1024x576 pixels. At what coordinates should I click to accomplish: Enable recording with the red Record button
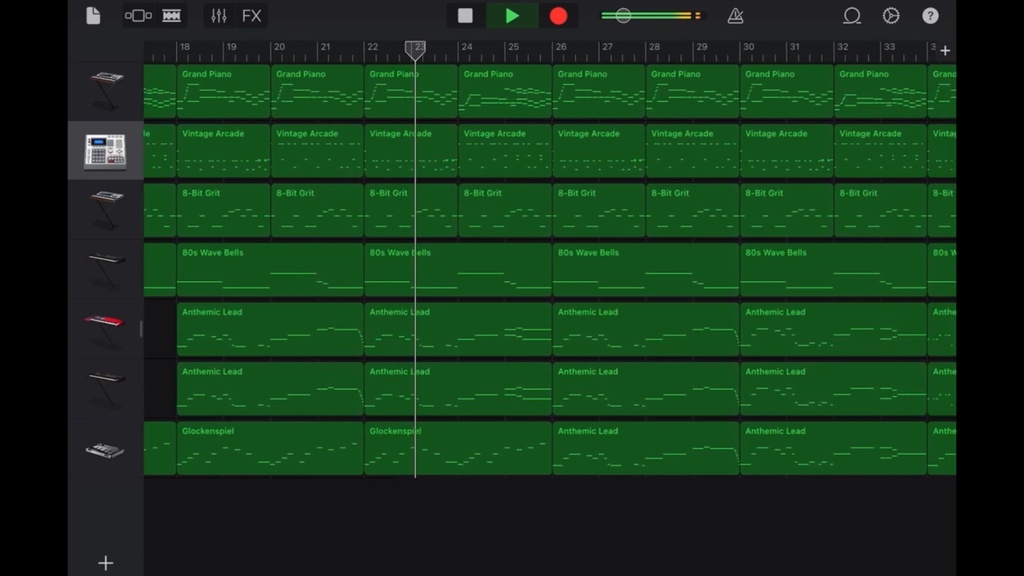click(558, 15)
